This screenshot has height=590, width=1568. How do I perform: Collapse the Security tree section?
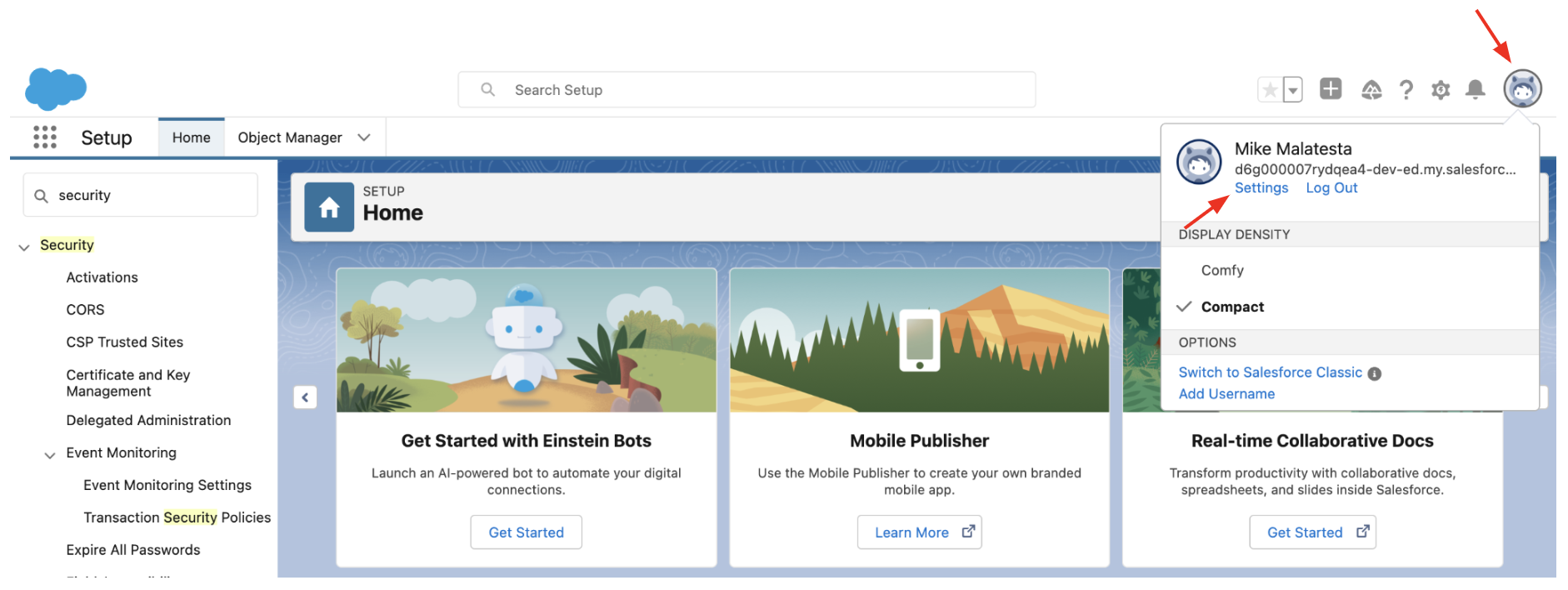[24, 247]
